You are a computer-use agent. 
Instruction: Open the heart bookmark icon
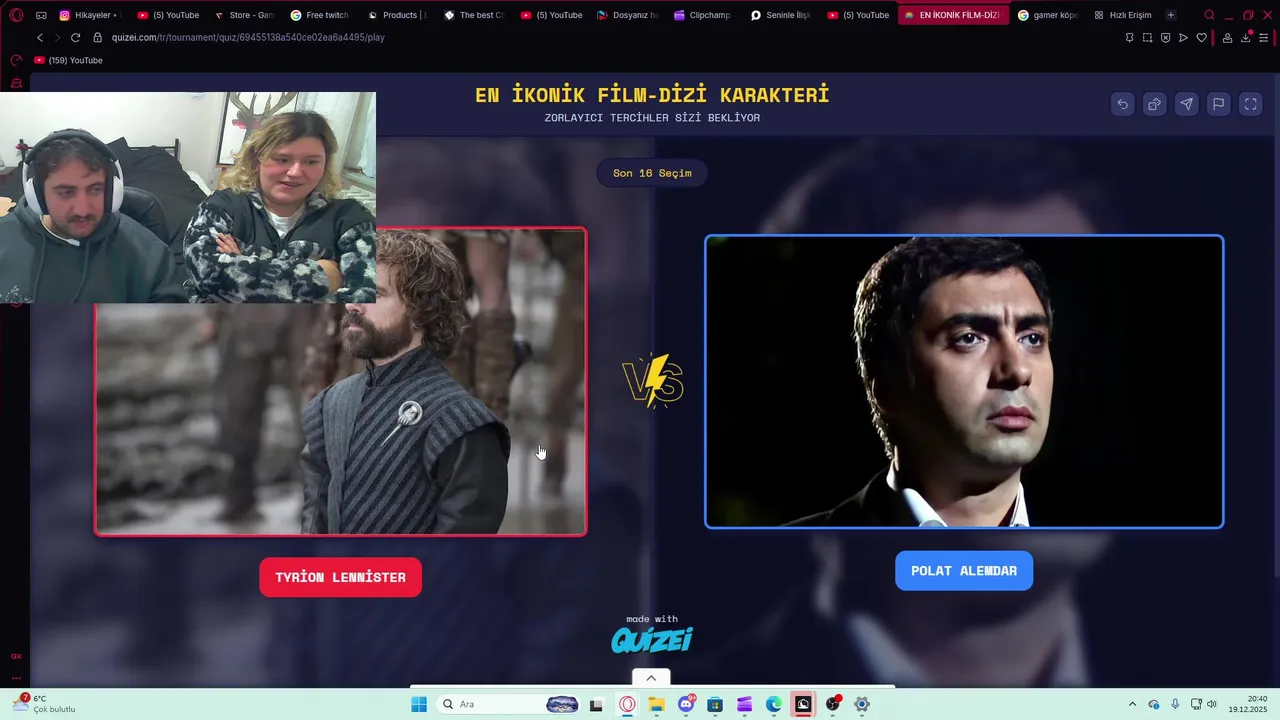point(1201,37)
